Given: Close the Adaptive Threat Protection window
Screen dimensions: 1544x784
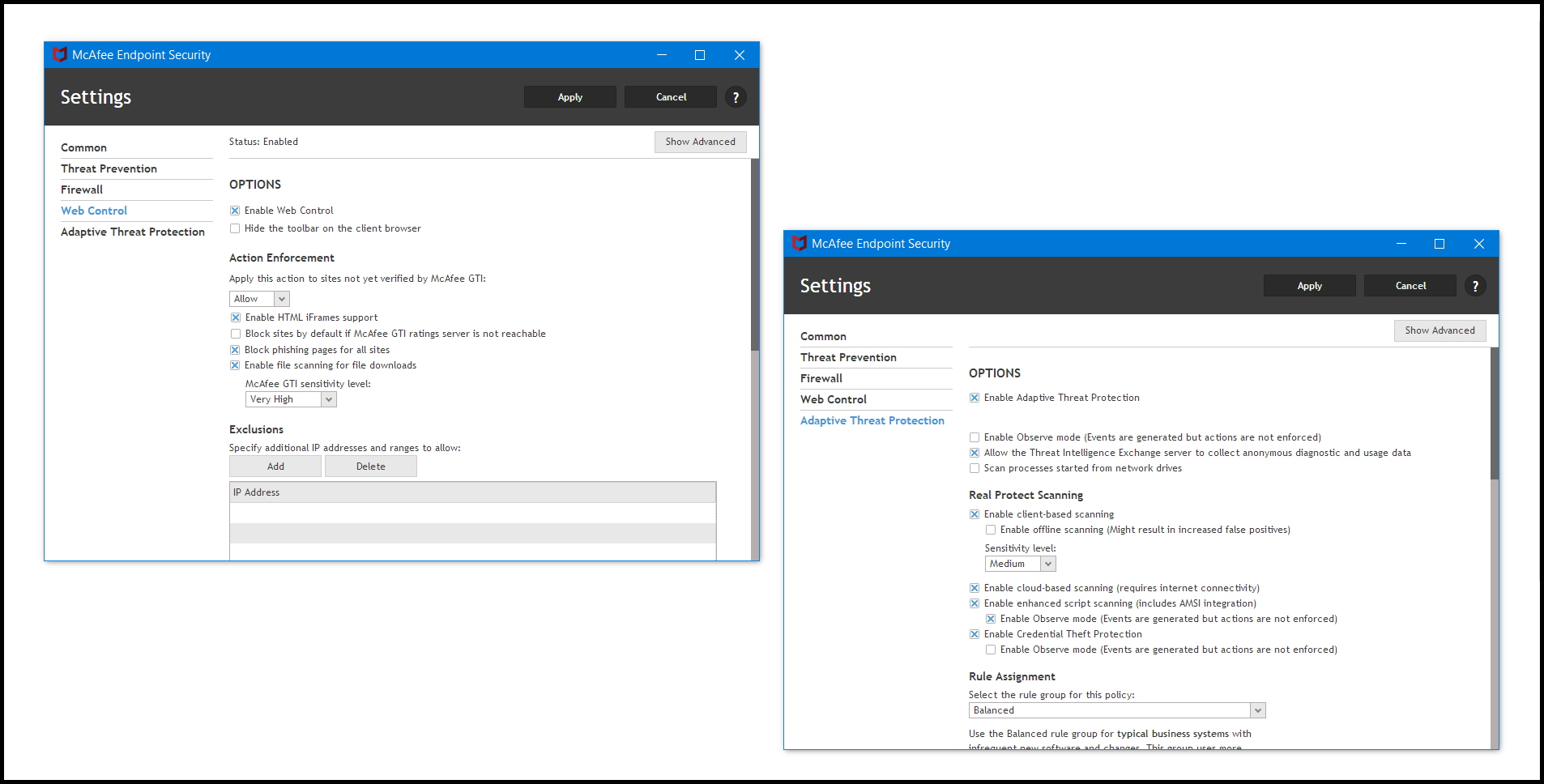Looking at the screenshot, I should pyautogui.click(x=1479, y=244).
